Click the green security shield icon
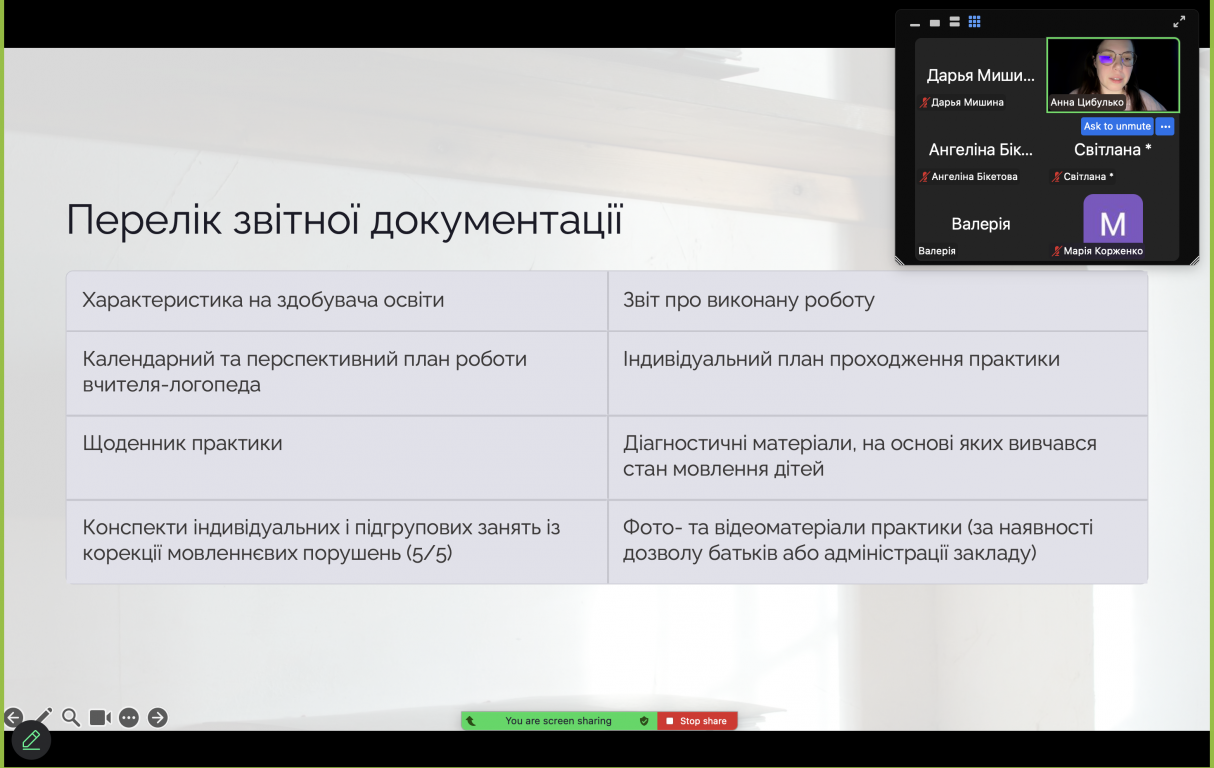Viewport: 1214px width, 768px height. pyautogui.click(x=644, y=721)
